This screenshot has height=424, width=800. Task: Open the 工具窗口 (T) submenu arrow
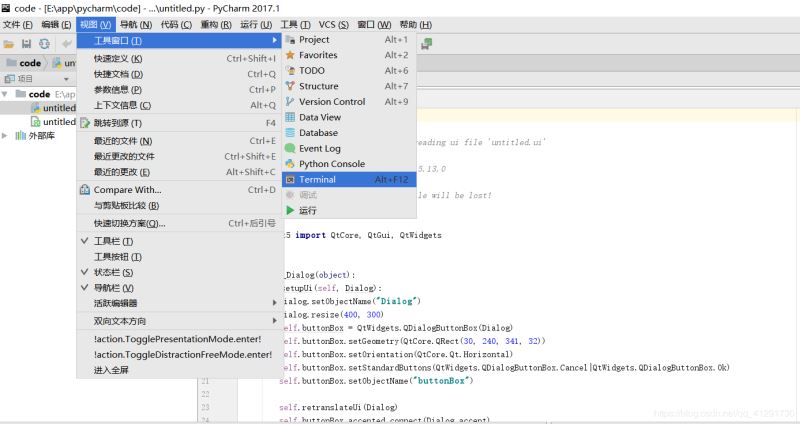click(x=275, y=40)
